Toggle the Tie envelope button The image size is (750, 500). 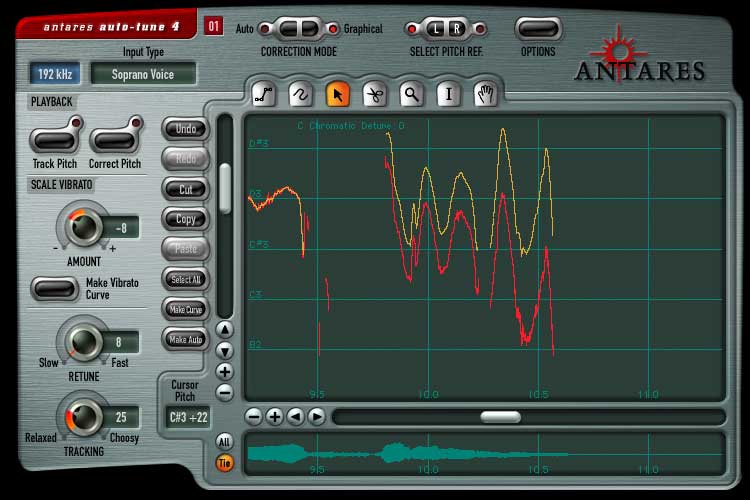pos(224,463)
